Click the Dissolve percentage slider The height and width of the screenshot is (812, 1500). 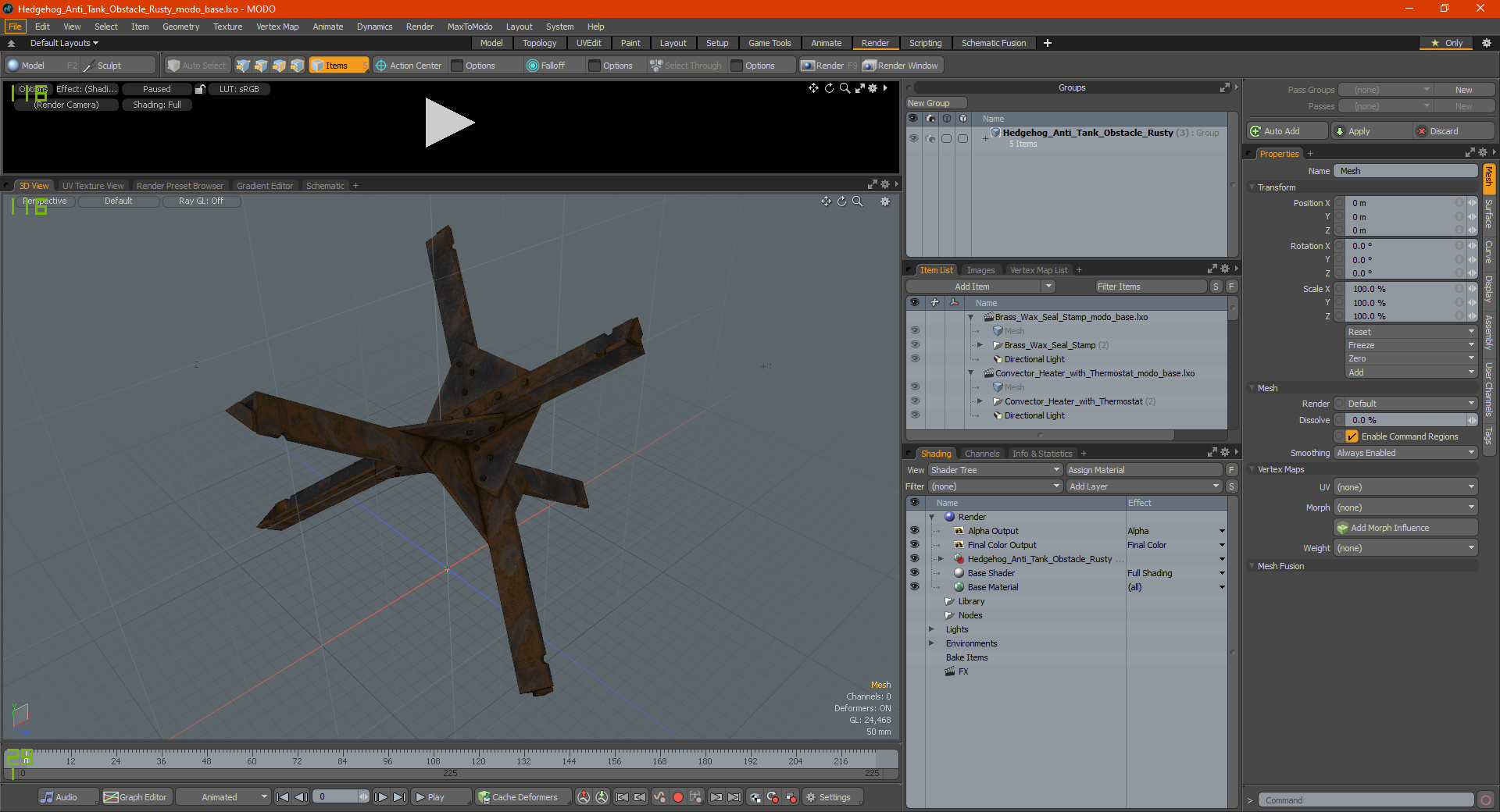[x=1405, y=420]
